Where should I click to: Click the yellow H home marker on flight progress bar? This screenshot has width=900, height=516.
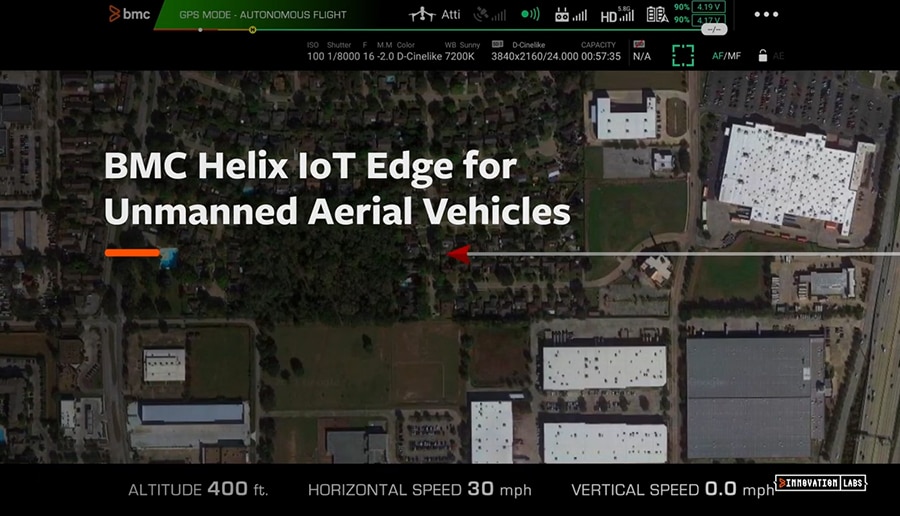(253, 30)
